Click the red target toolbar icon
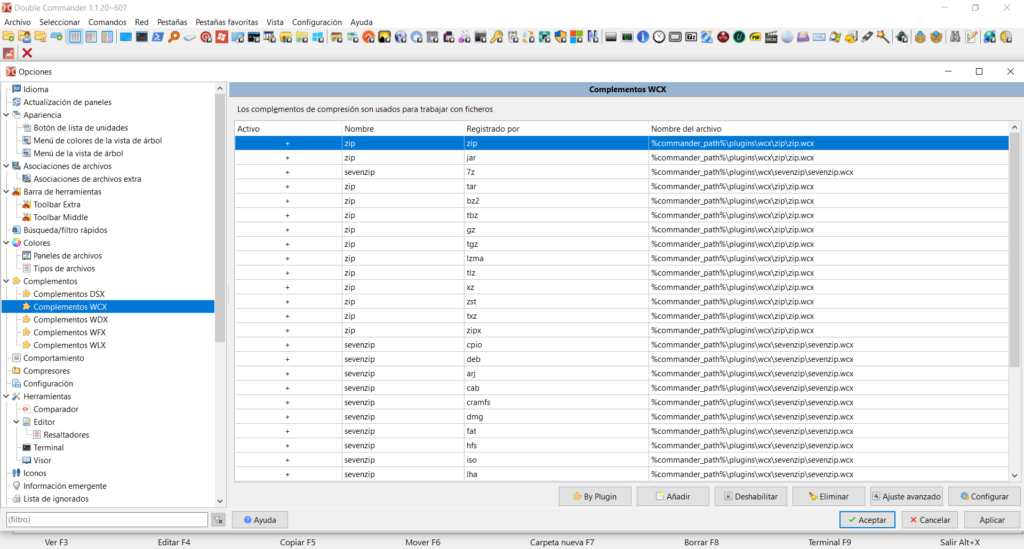Screen dimensions: 1024x549 coord(206,37)
